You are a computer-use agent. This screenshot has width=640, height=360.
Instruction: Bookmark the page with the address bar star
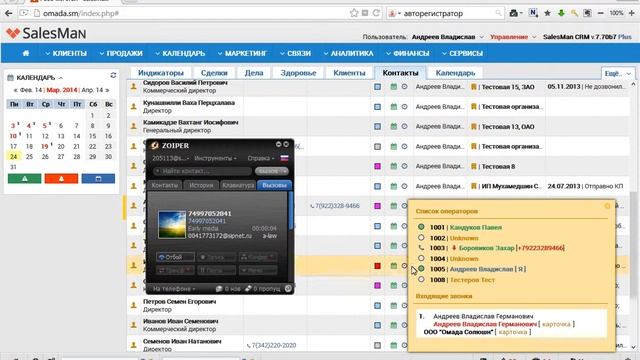click(353, 13)
